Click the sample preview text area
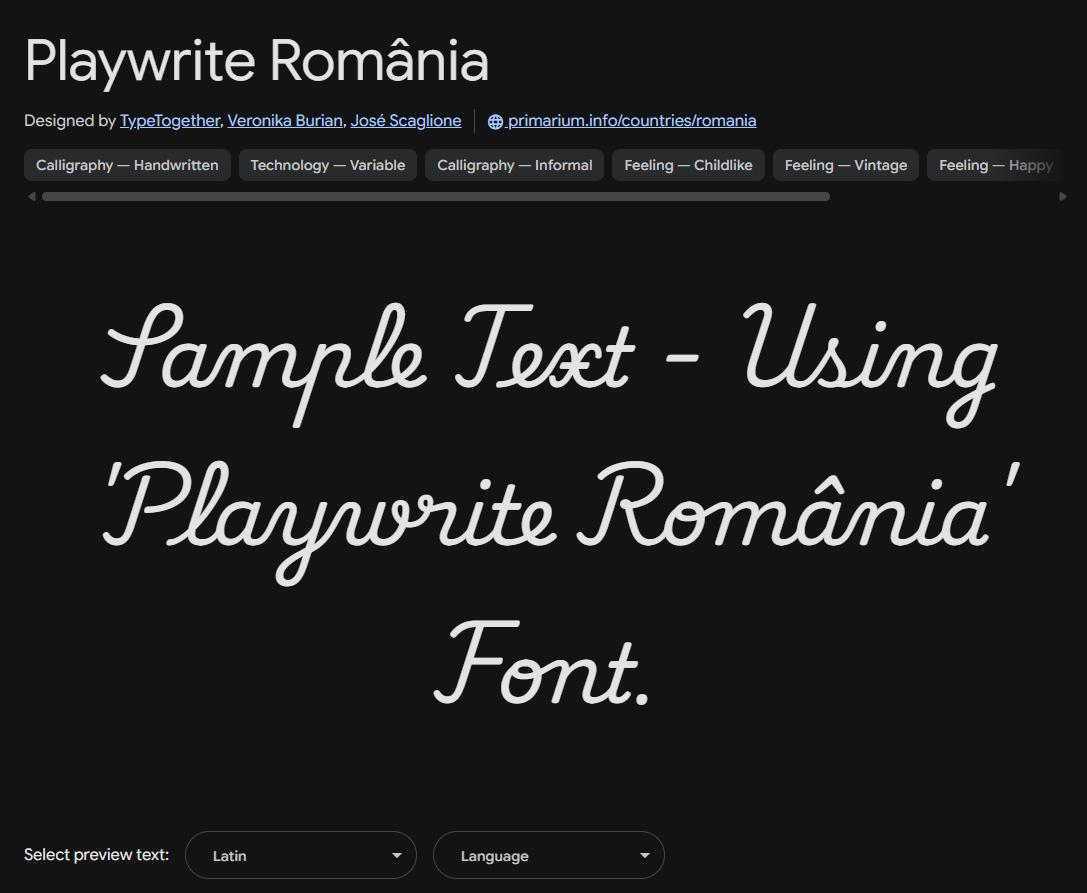Viewport: 1087px width, 893px height. [560, 505]
